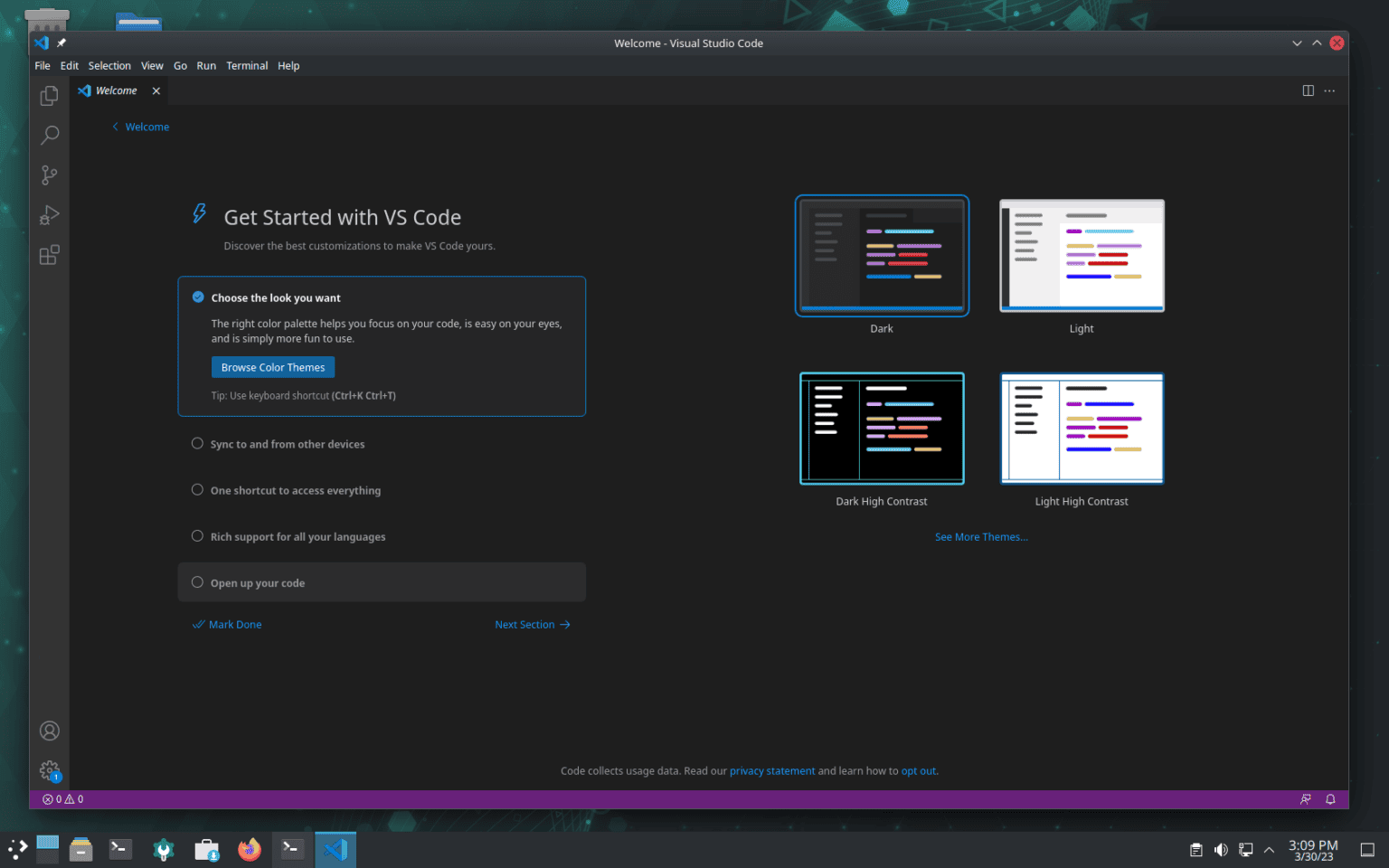Click the errors and warnings status bar item
1389x868 pixels.
(x=61, y=799)
